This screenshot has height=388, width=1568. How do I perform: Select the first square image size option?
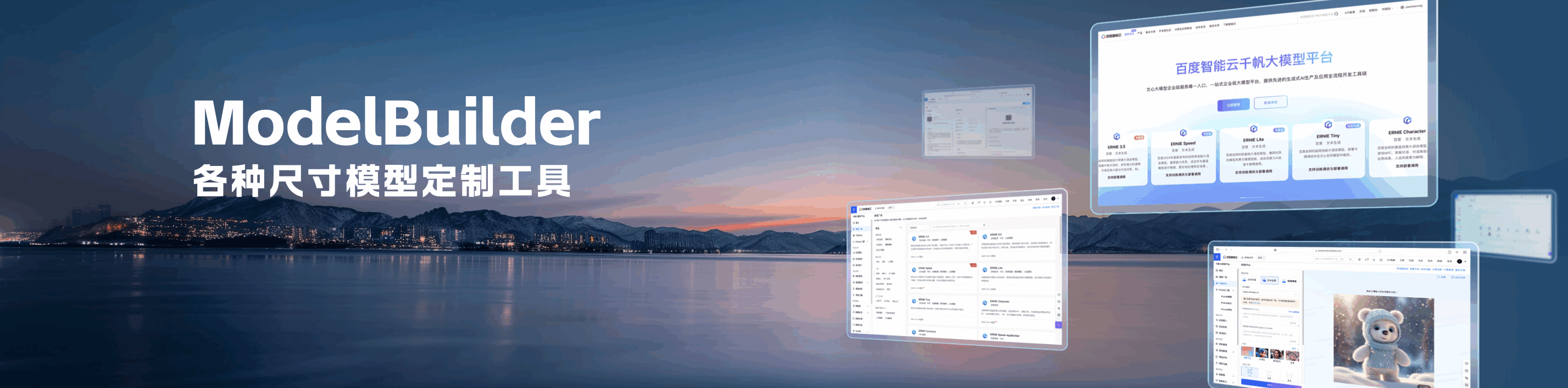tap(1250, 372)
